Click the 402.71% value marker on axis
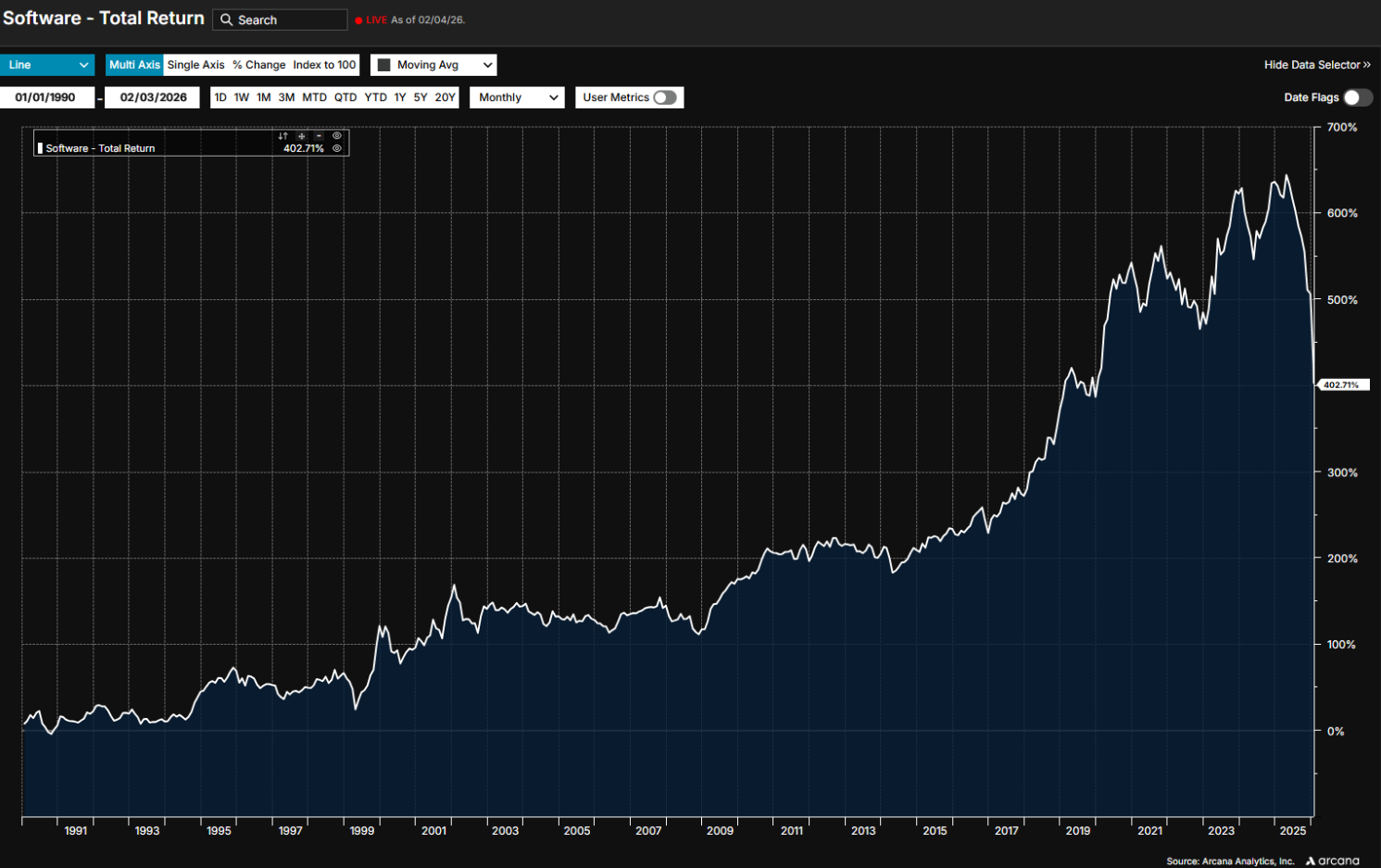1381x868 pixels. pyautogui.click(x=1341, y=385)
